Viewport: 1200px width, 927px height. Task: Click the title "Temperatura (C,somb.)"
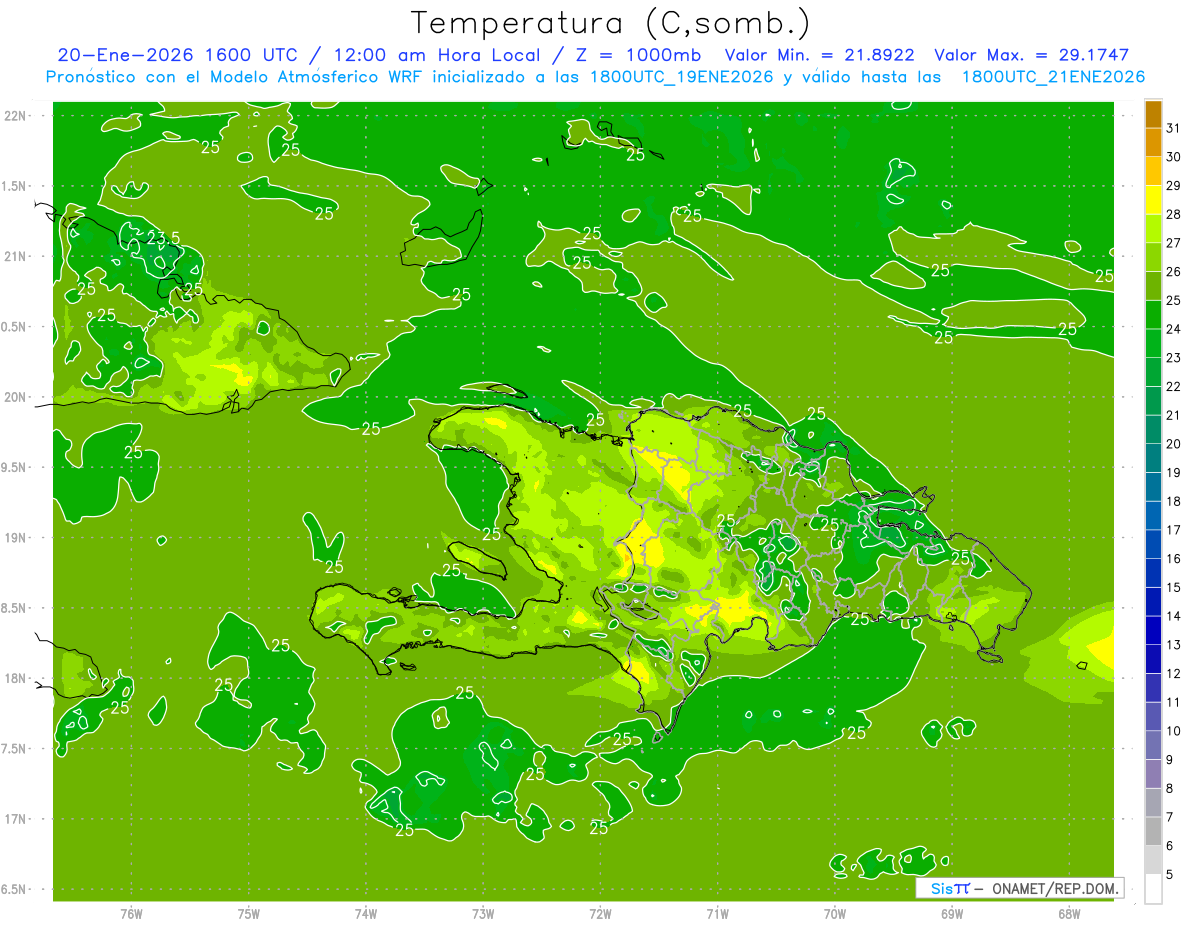tap(611, 23)
